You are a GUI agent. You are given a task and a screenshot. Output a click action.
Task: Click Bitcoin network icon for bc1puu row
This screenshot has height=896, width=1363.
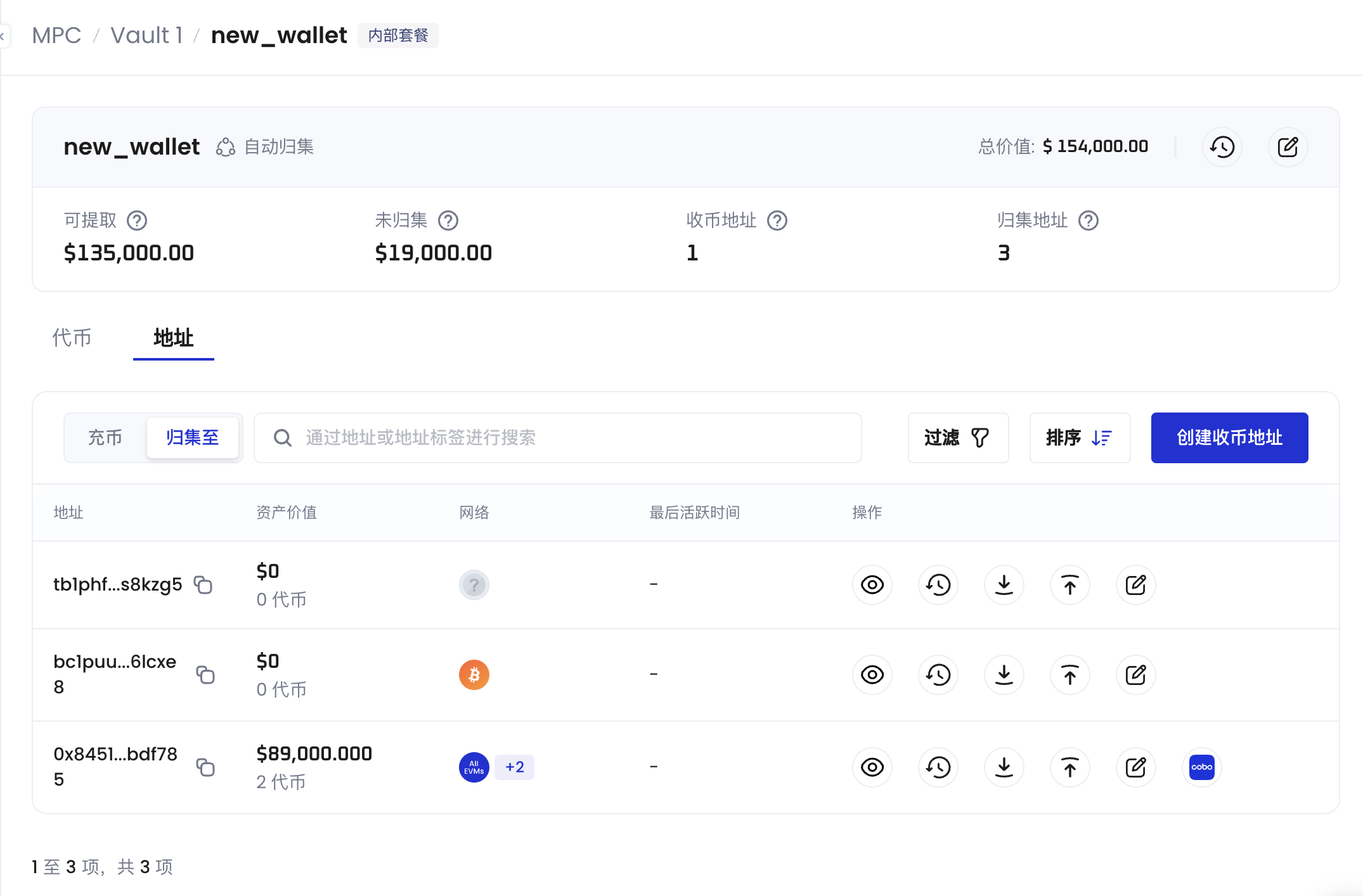coord(474,674)
